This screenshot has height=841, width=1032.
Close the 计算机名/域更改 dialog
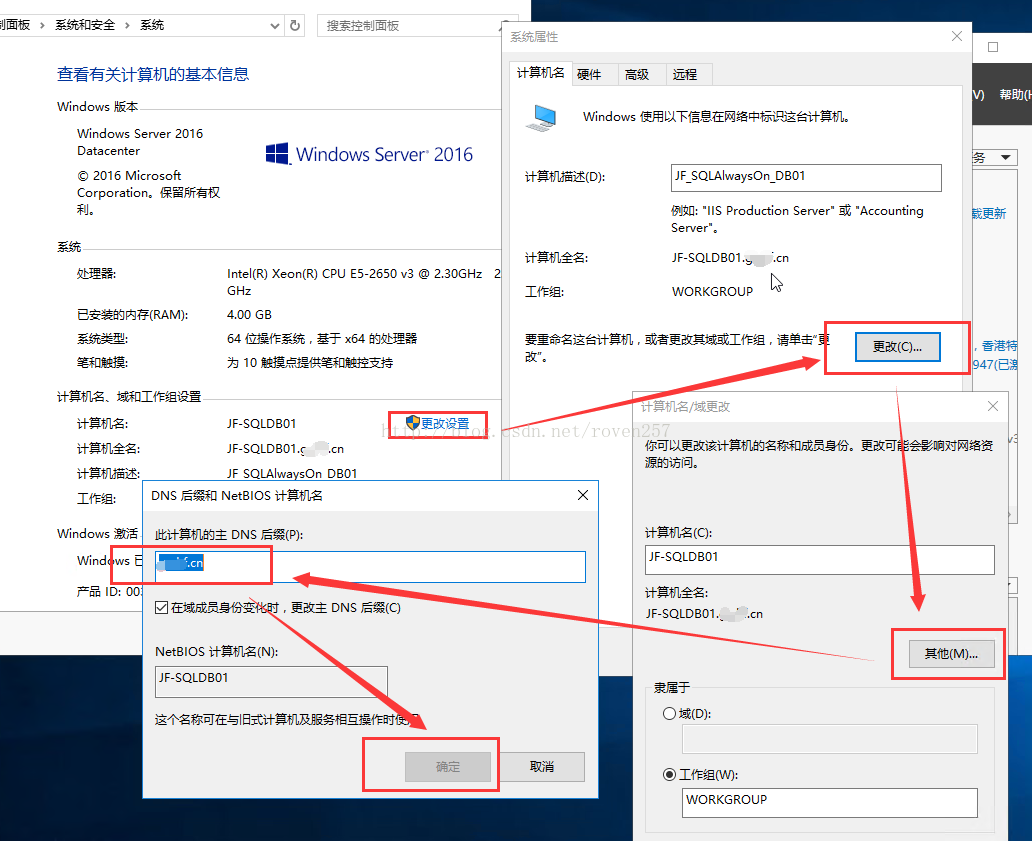993,406
